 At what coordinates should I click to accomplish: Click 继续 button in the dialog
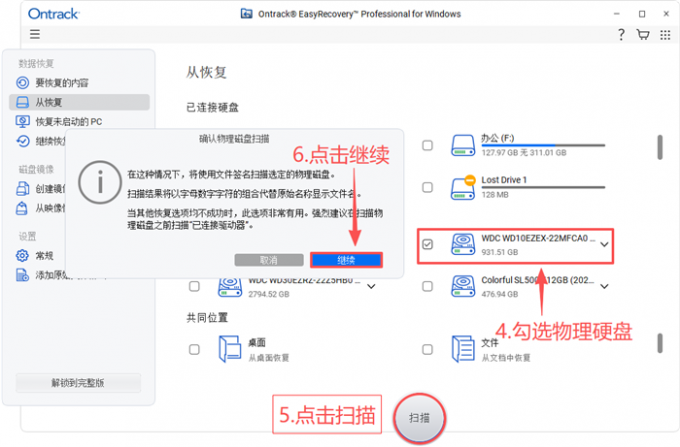click(x=346, y=260)
